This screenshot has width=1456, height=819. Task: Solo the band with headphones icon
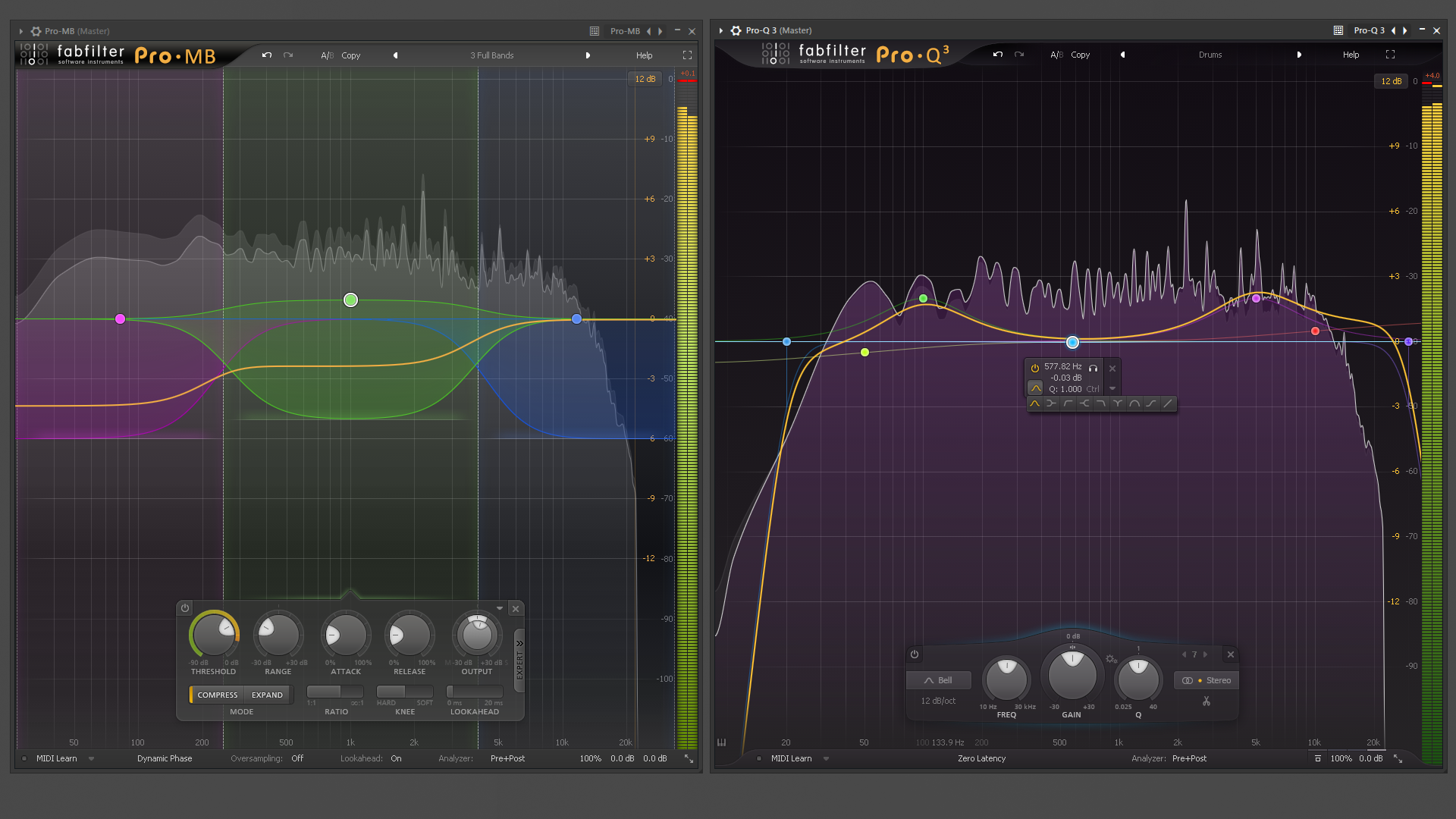pyautogui.click(x=1094, y=368)
